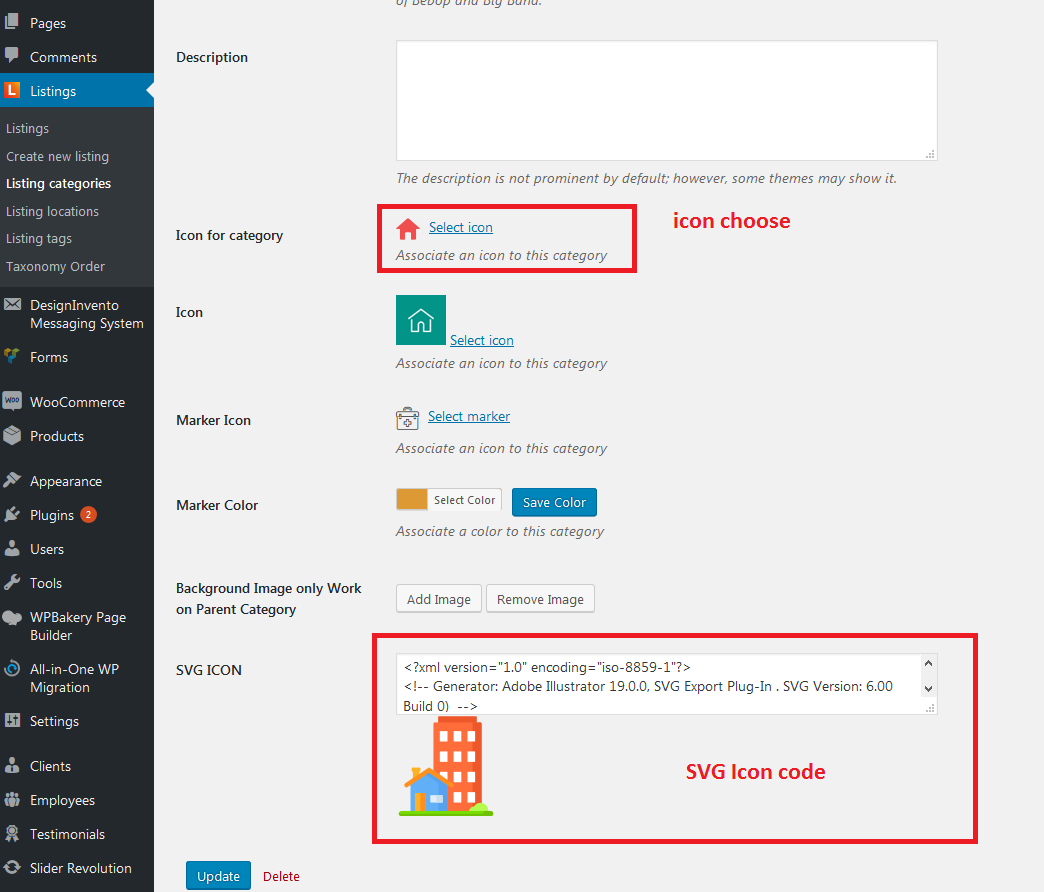Click SVG field scroll up arrow

pyautogui.click(x=928, y=663)
